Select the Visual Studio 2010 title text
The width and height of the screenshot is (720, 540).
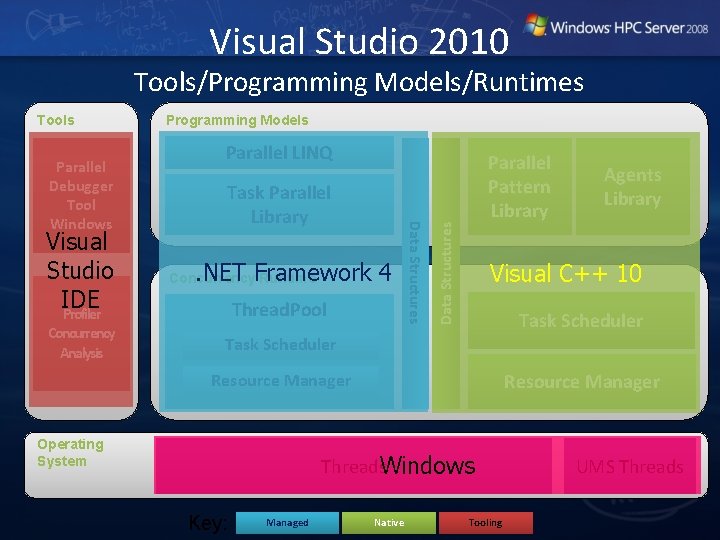pos(359,41)
